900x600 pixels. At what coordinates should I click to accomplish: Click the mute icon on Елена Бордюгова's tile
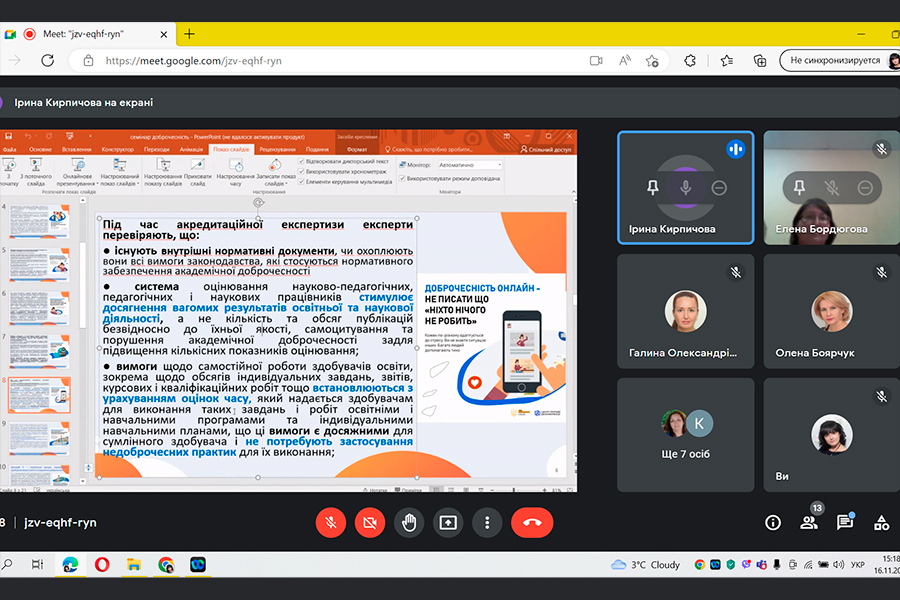tap(832, 188)
